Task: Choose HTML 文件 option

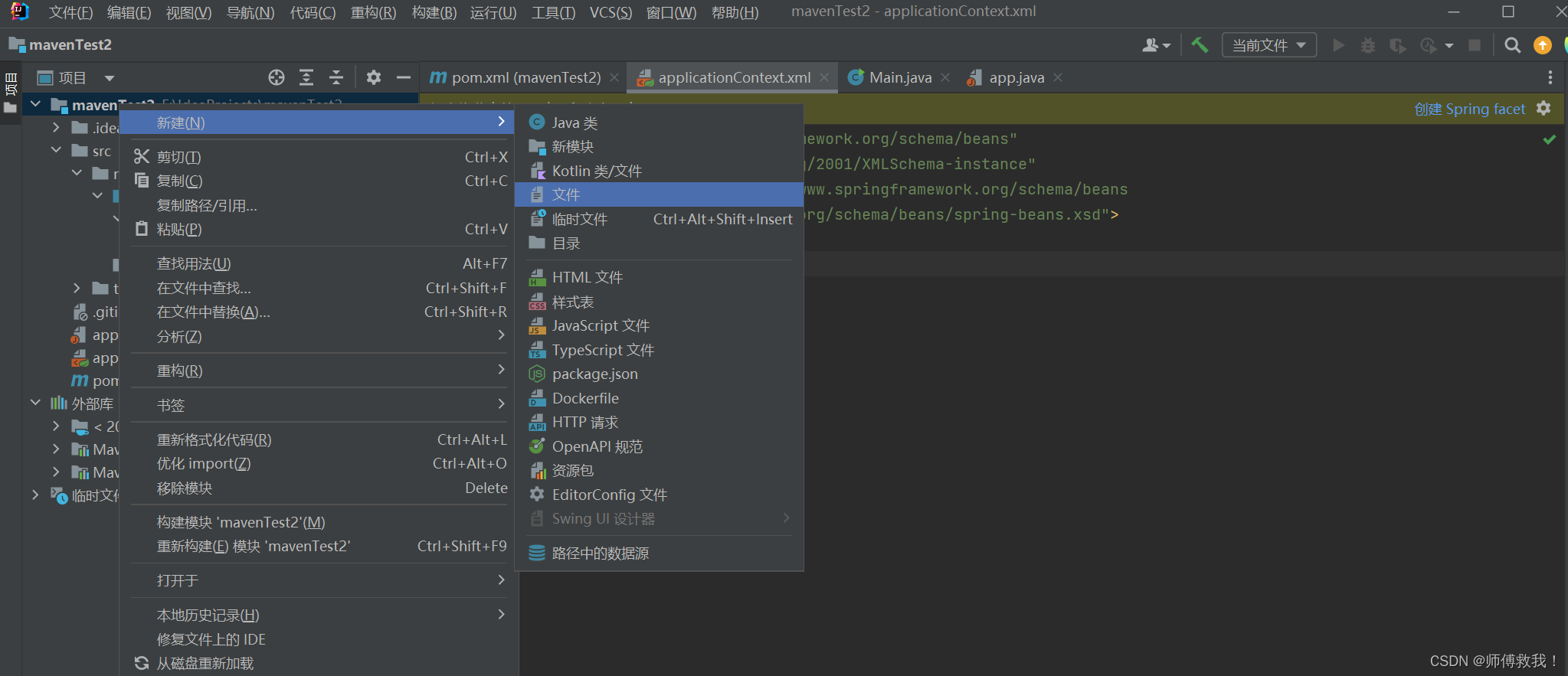Action: 659,277
